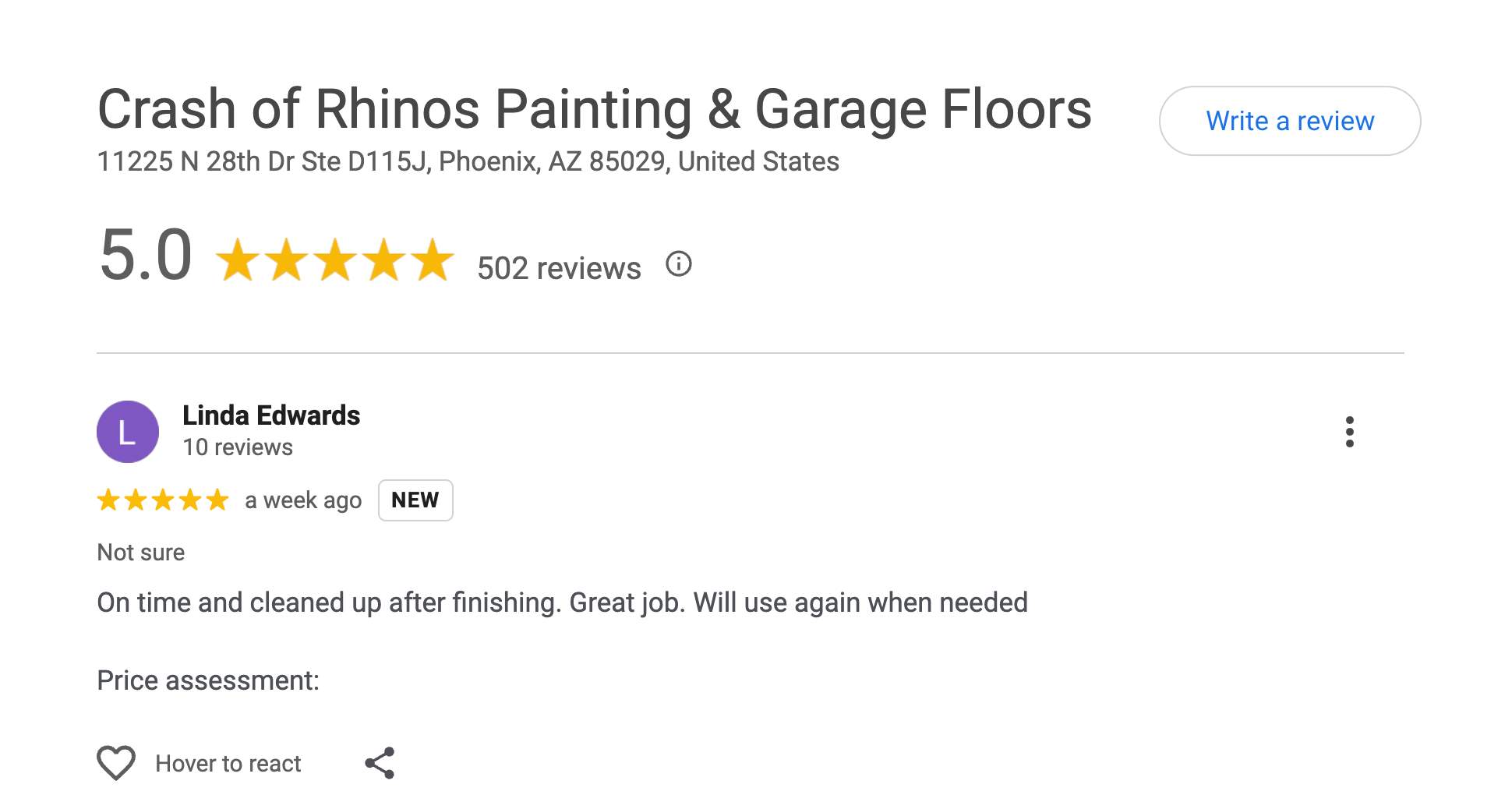Click the fifth star in the business rating
Image resolution: width=1512 pixels, height=809 pixels.
click(x=431, y=261)
